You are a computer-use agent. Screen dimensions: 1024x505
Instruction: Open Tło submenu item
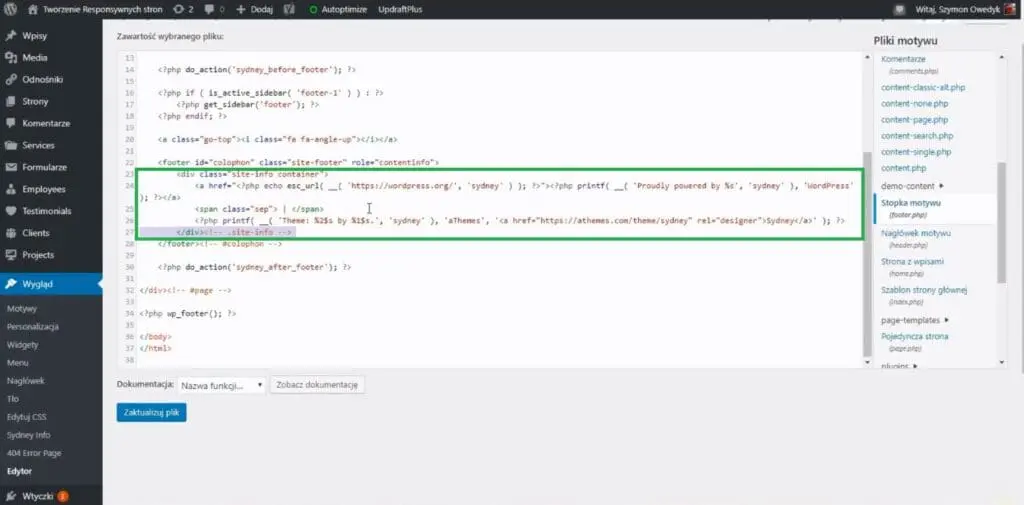[12, 399]
